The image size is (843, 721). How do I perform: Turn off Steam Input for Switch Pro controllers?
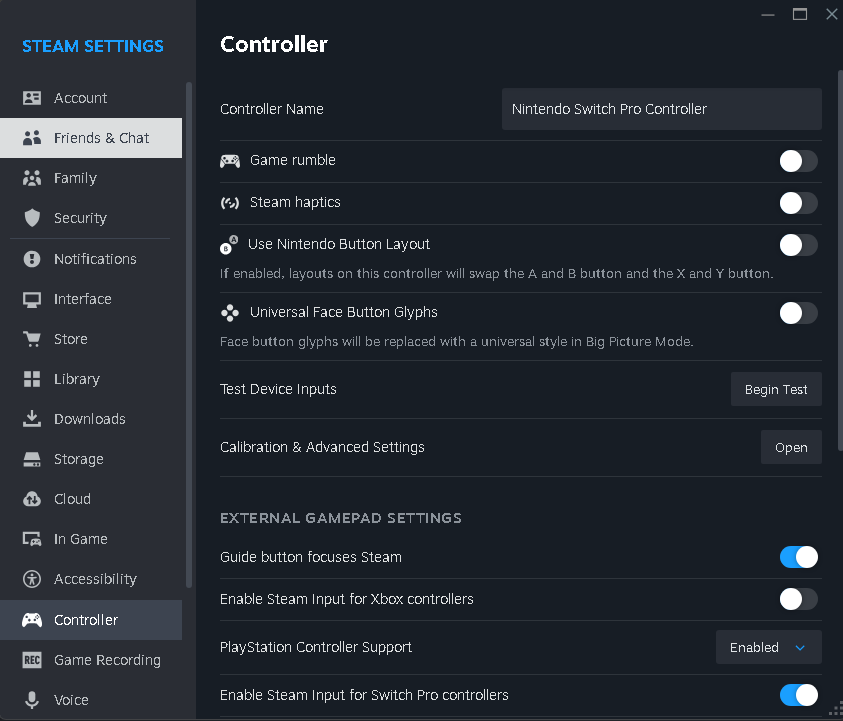point(798,695)
